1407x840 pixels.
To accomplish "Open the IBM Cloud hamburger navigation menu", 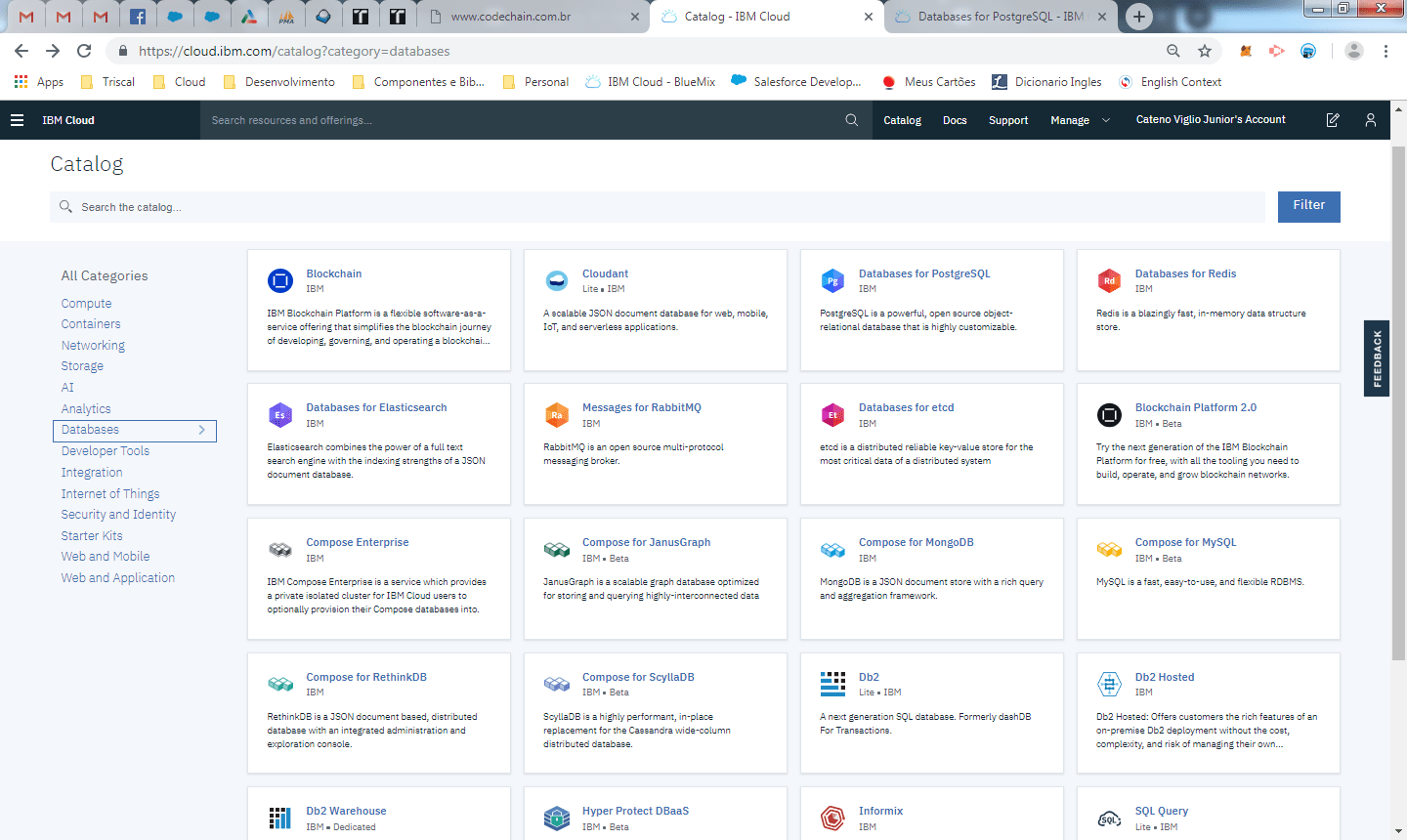I will point(17,120).
